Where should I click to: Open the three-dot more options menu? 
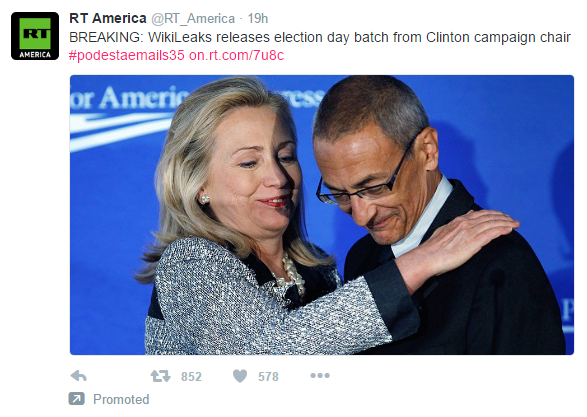320,375
